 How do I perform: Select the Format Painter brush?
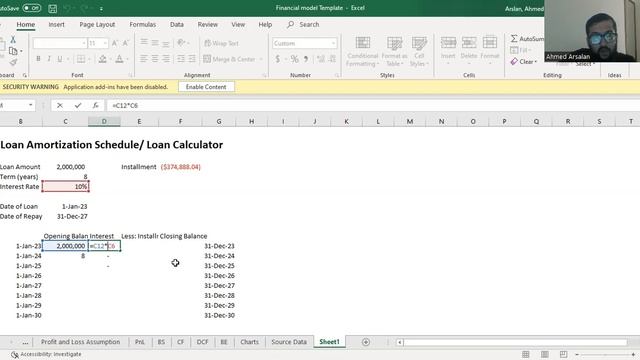click(13, 62)
